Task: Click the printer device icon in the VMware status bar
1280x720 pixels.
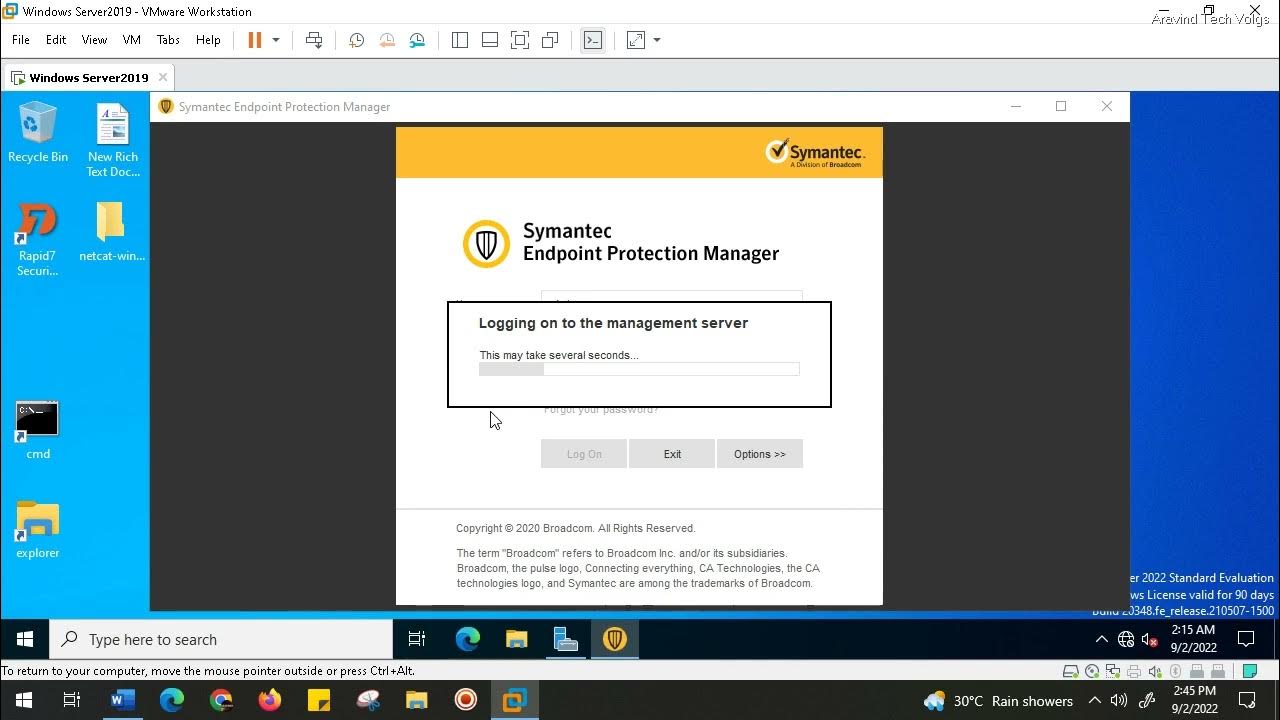Action: 1132,671
